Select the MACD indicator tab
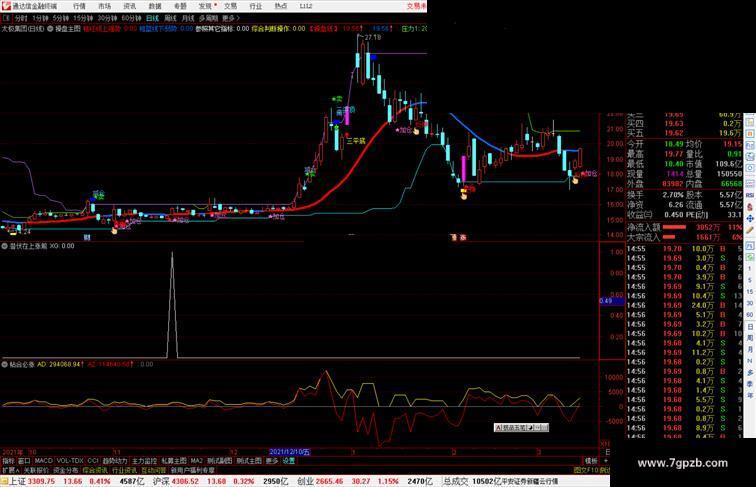Viewport: 756px width, 487px height. 43,461
